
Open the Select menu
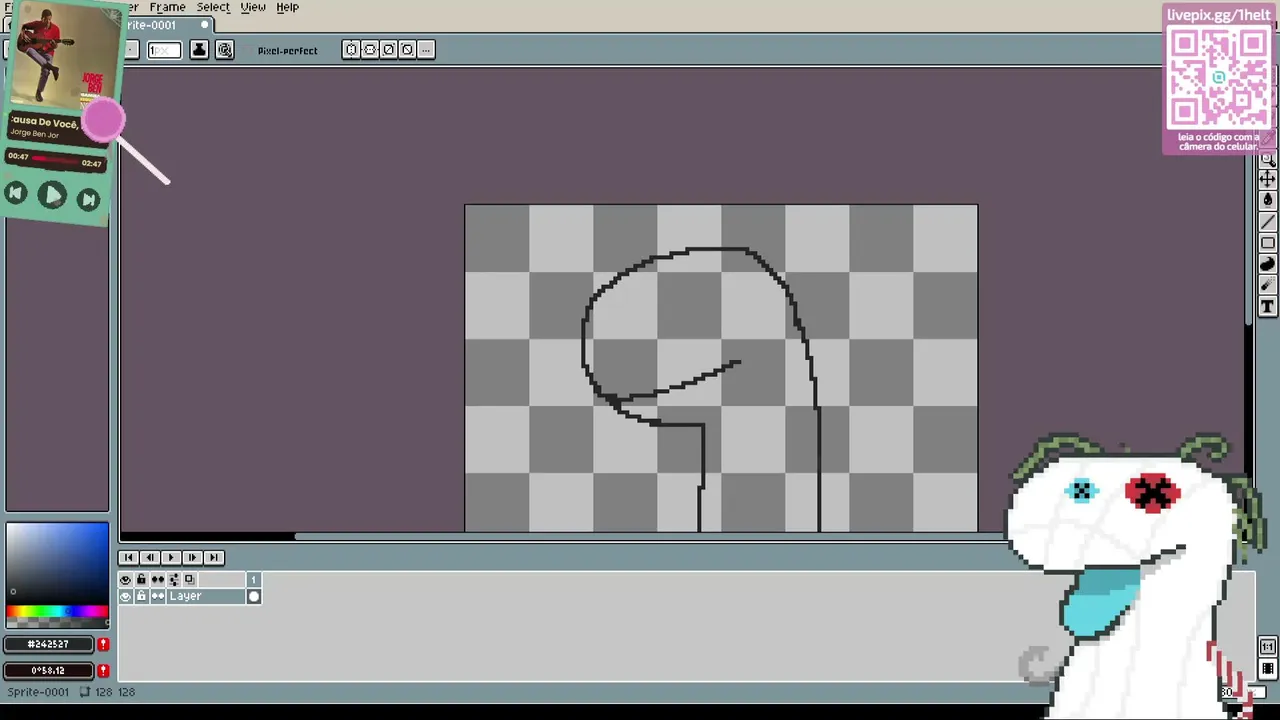click(213, 7)
